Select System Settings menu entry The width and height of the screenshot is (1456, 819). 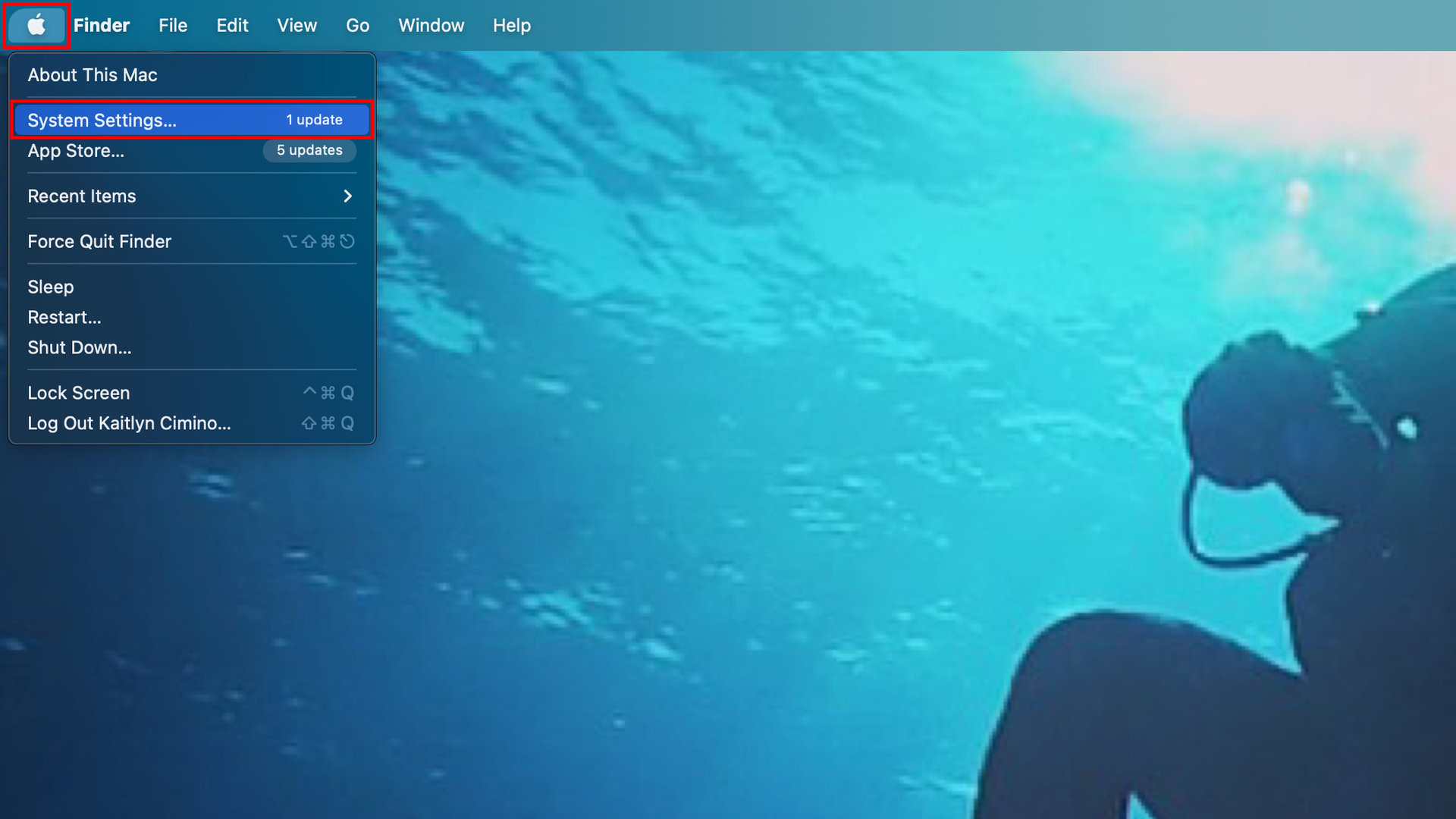102,121
